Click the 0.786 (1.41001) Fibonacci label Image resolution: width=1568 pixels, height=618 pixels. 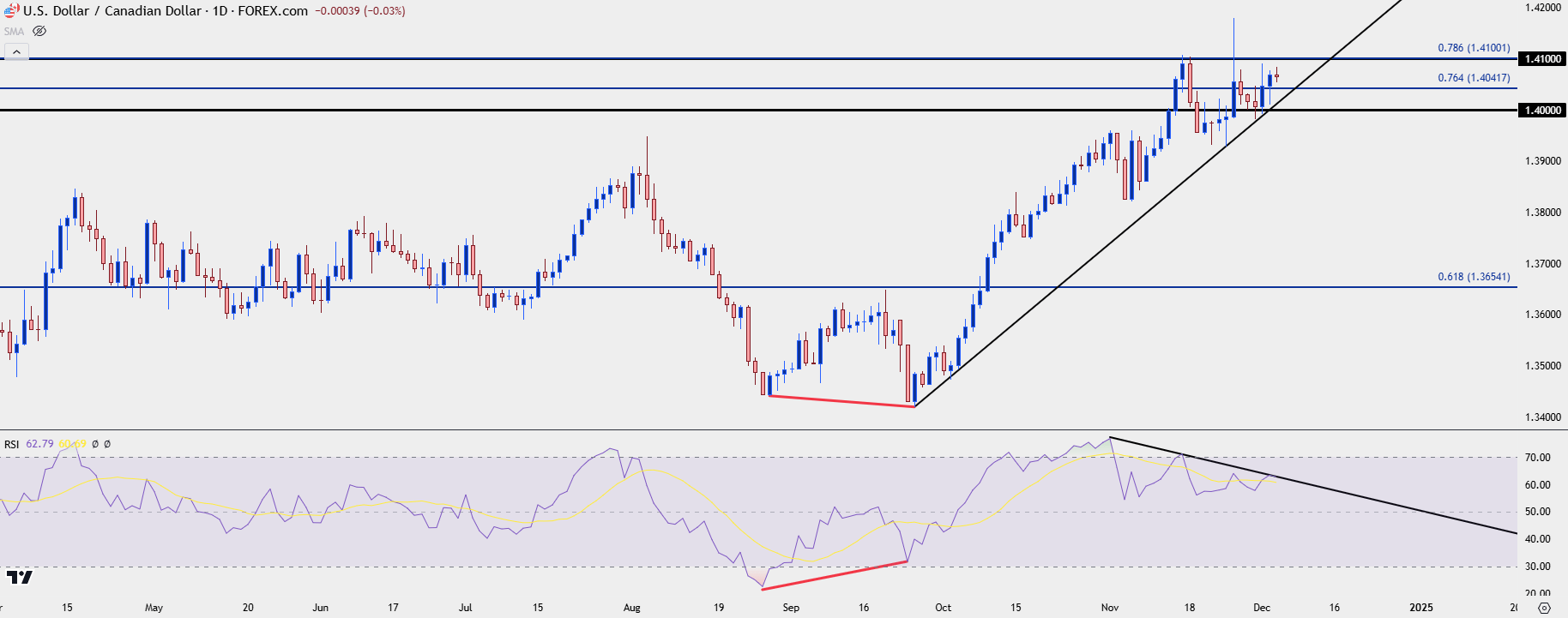pos(1474,48)
